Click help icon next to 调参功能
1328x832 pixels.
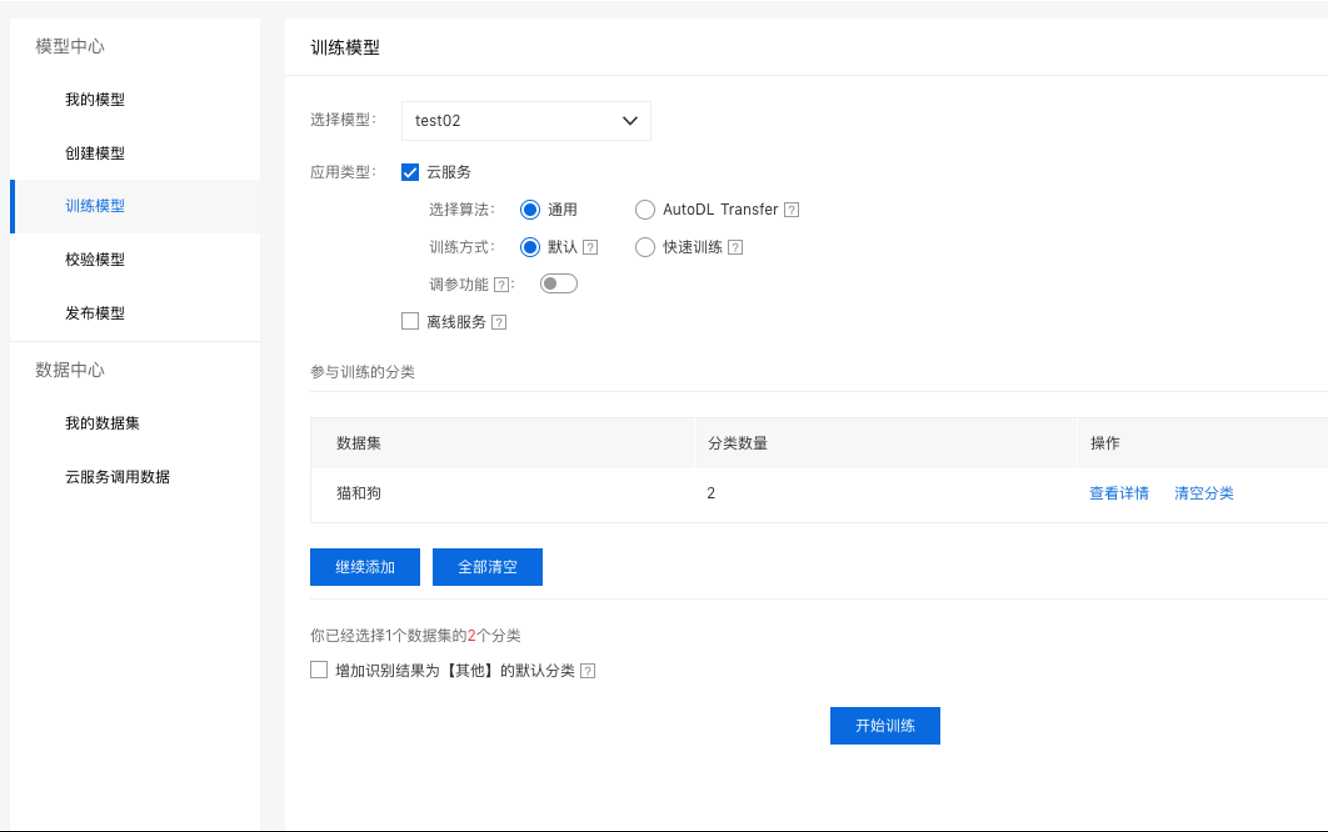click(501, 285)
